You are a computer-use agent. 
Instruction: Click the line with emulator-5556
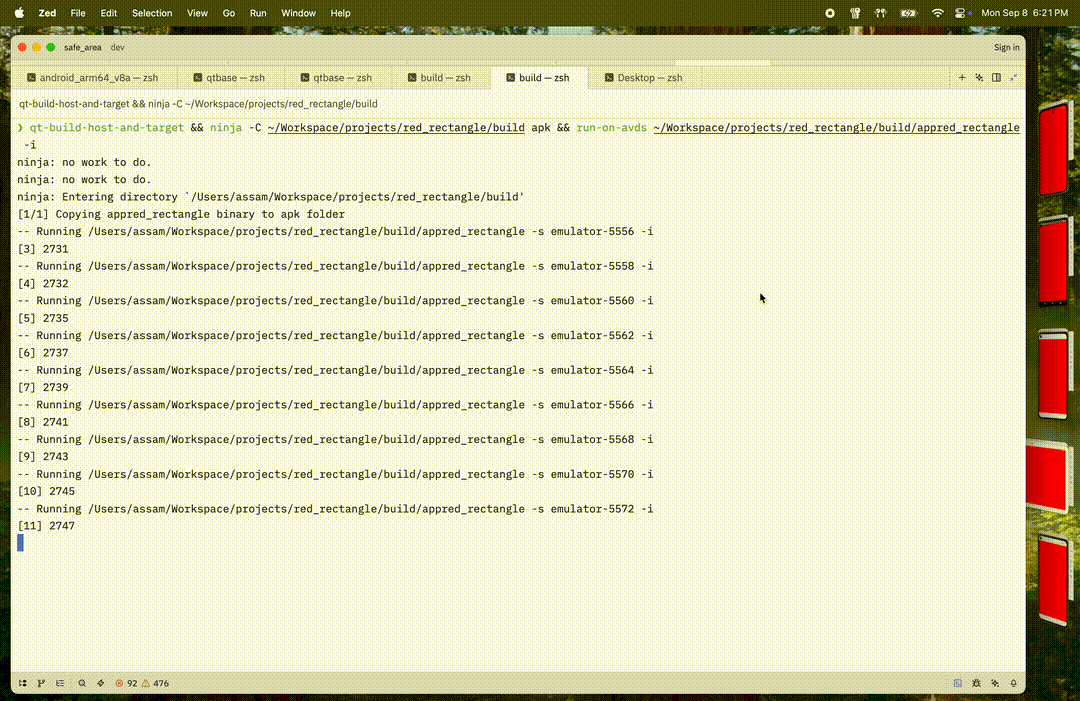(x=335, y=231)
